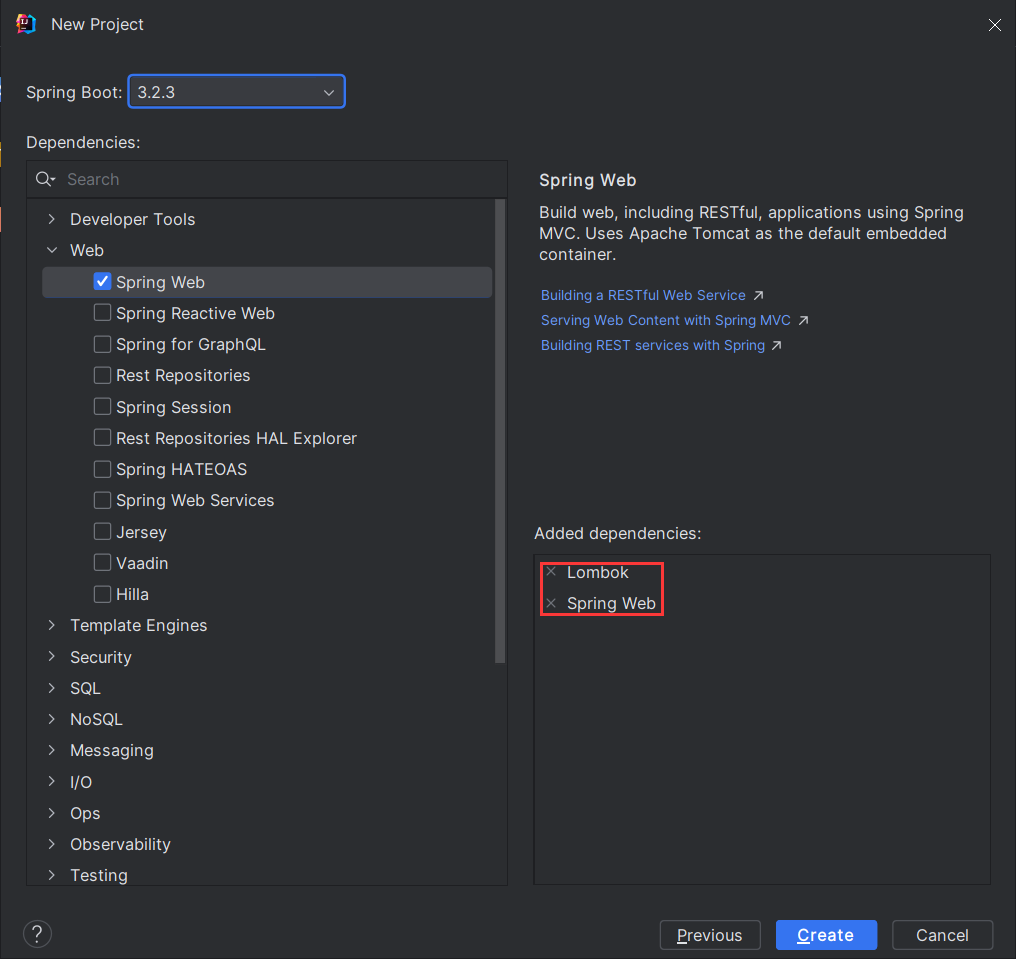Viewport: 1016px width, 959px height.
Task: Tick the Spring Web Services checkbox
Action: [102, 500]
